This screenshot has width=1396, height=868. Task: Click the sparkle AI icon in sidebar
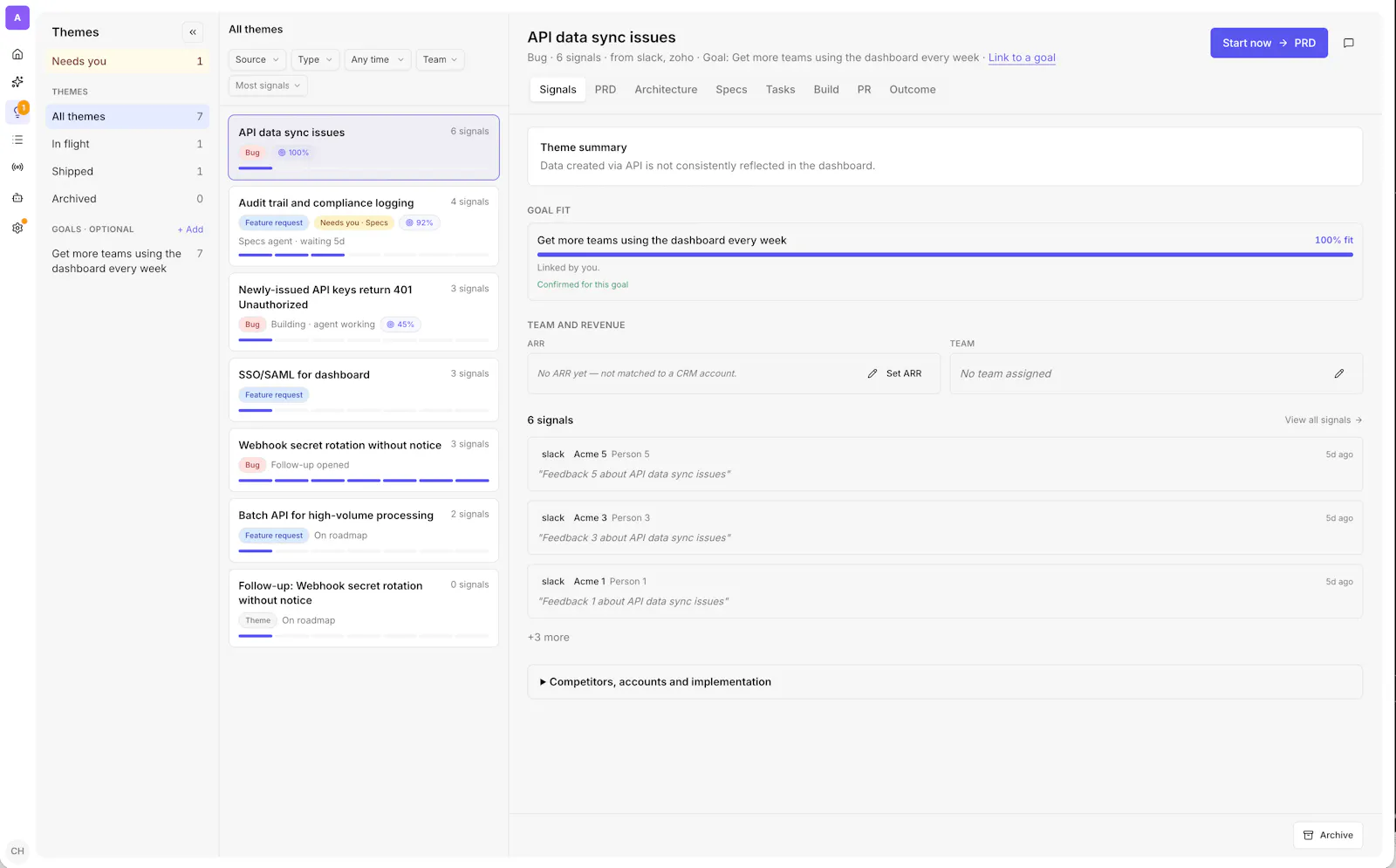click(17, 82)
